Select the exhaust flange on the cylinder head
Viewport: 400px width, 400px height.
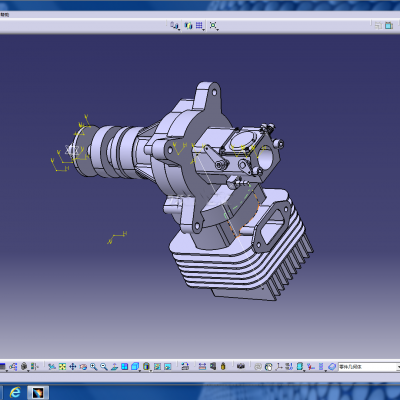[271, 226]
